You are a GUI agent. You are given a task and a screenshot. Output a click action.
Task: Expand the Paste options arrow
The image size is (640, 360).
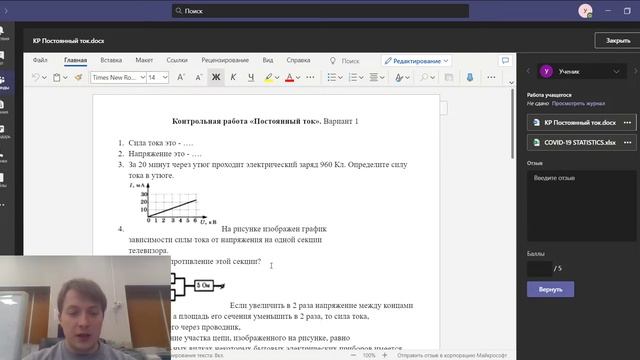65,78
